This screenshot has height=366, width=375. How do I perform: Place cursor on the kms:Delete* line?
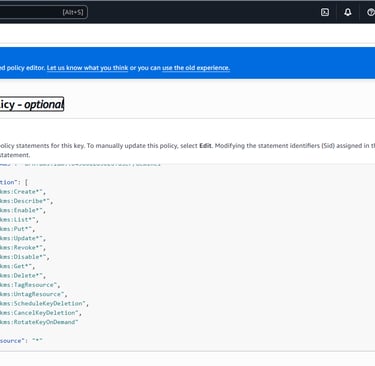[x=23, y=276]
